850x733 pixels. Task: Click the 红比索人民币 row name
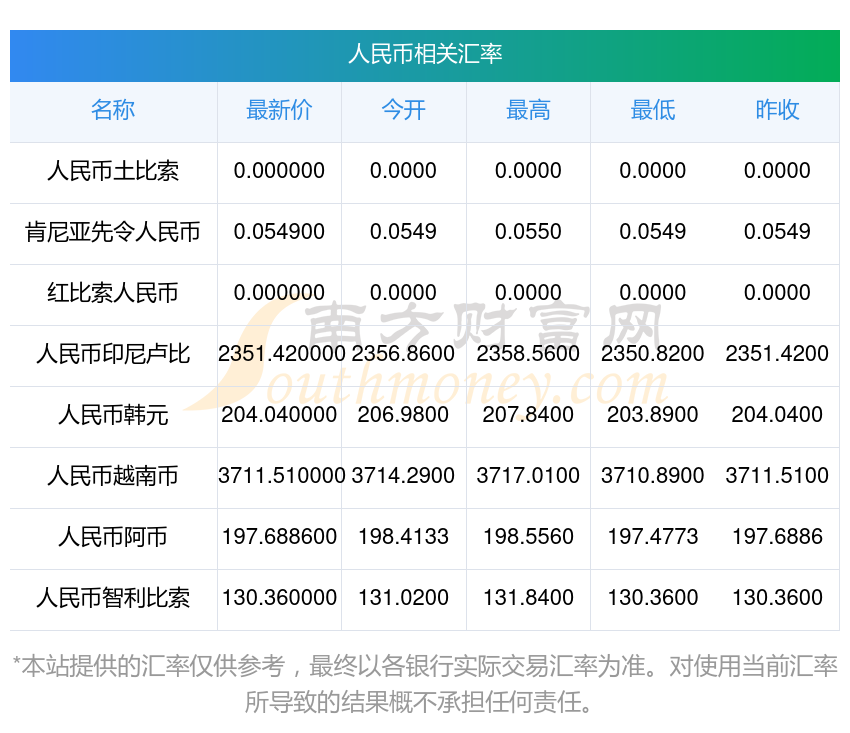pyautogui.click(x=113, y=293)
